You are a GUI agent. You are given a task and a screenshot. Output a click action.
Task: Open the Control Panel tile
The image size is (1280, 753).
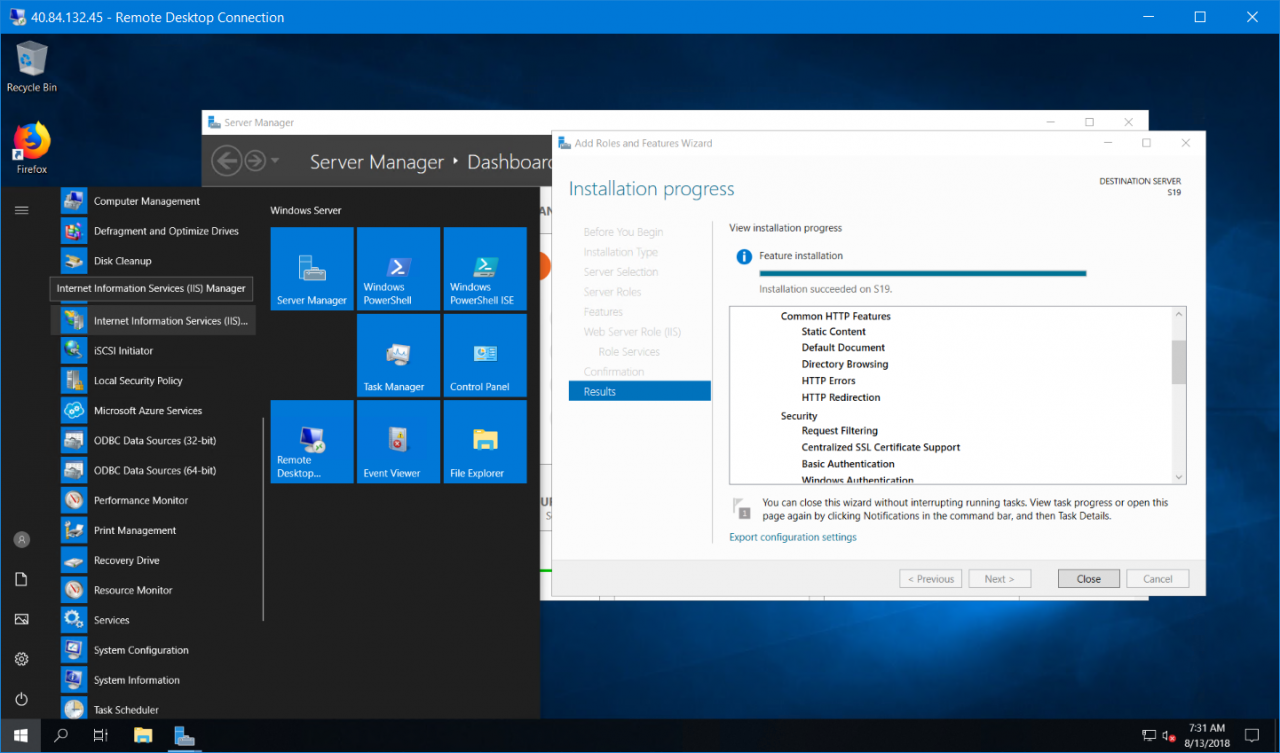coord(485,355)
